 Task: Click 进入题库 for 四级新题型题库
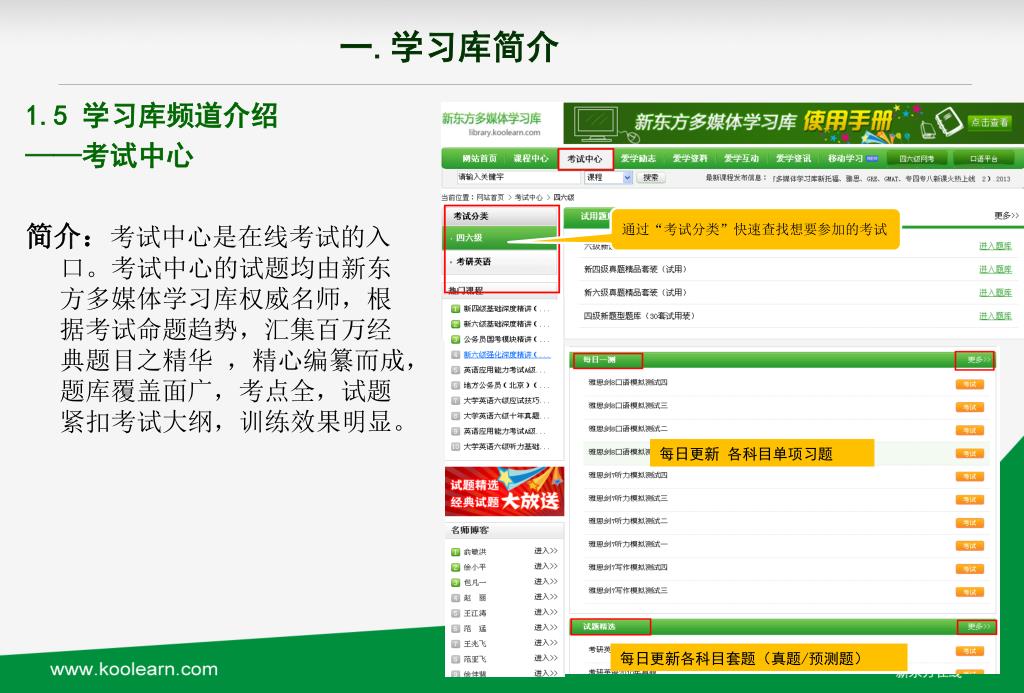(x=995, y=316)
